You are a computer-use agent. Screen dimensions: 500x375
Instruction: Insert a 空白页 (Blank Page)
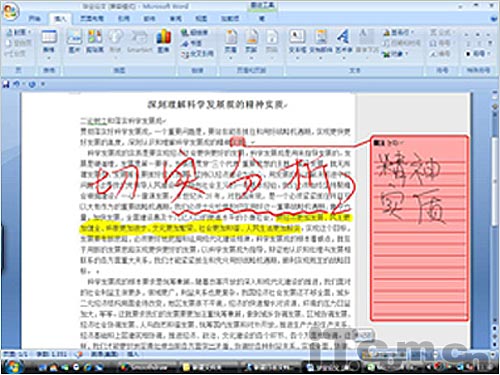pyautogui.click(x=19, y=43)
